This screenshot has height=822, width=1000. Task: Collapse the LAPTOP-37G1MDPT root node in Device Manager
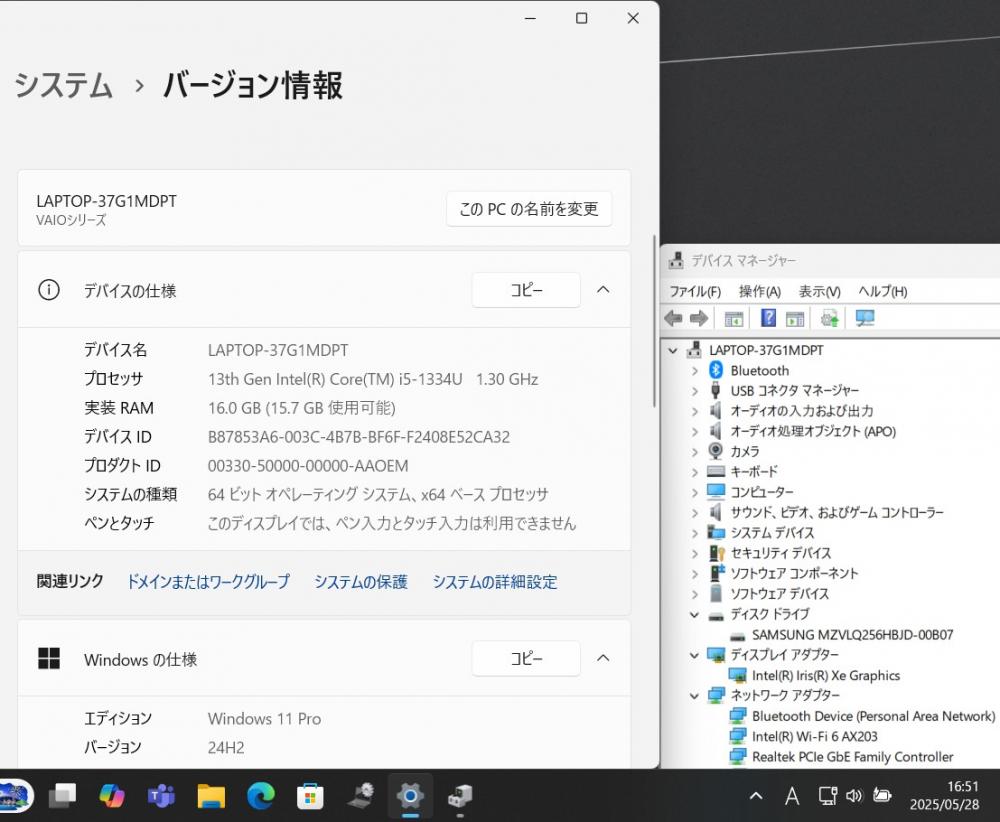[x=673, y=350]
